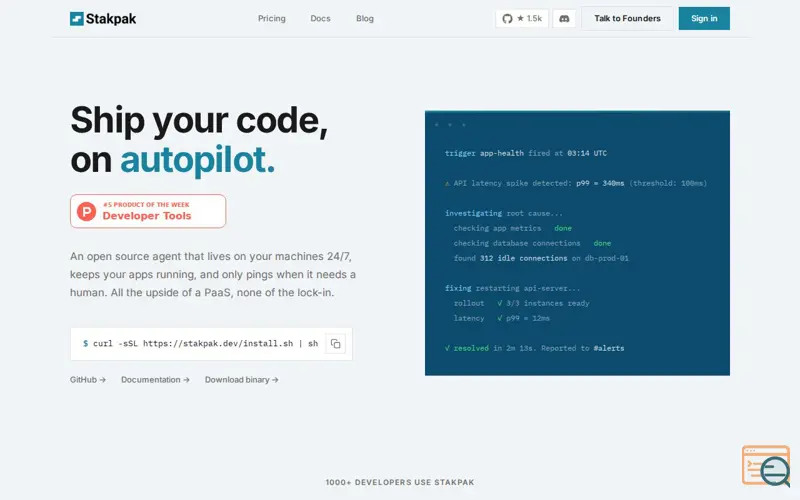The width and height of the screenshot is (800, 500).
Task: Copy the curl install command
Action: (x=335, y=343)
